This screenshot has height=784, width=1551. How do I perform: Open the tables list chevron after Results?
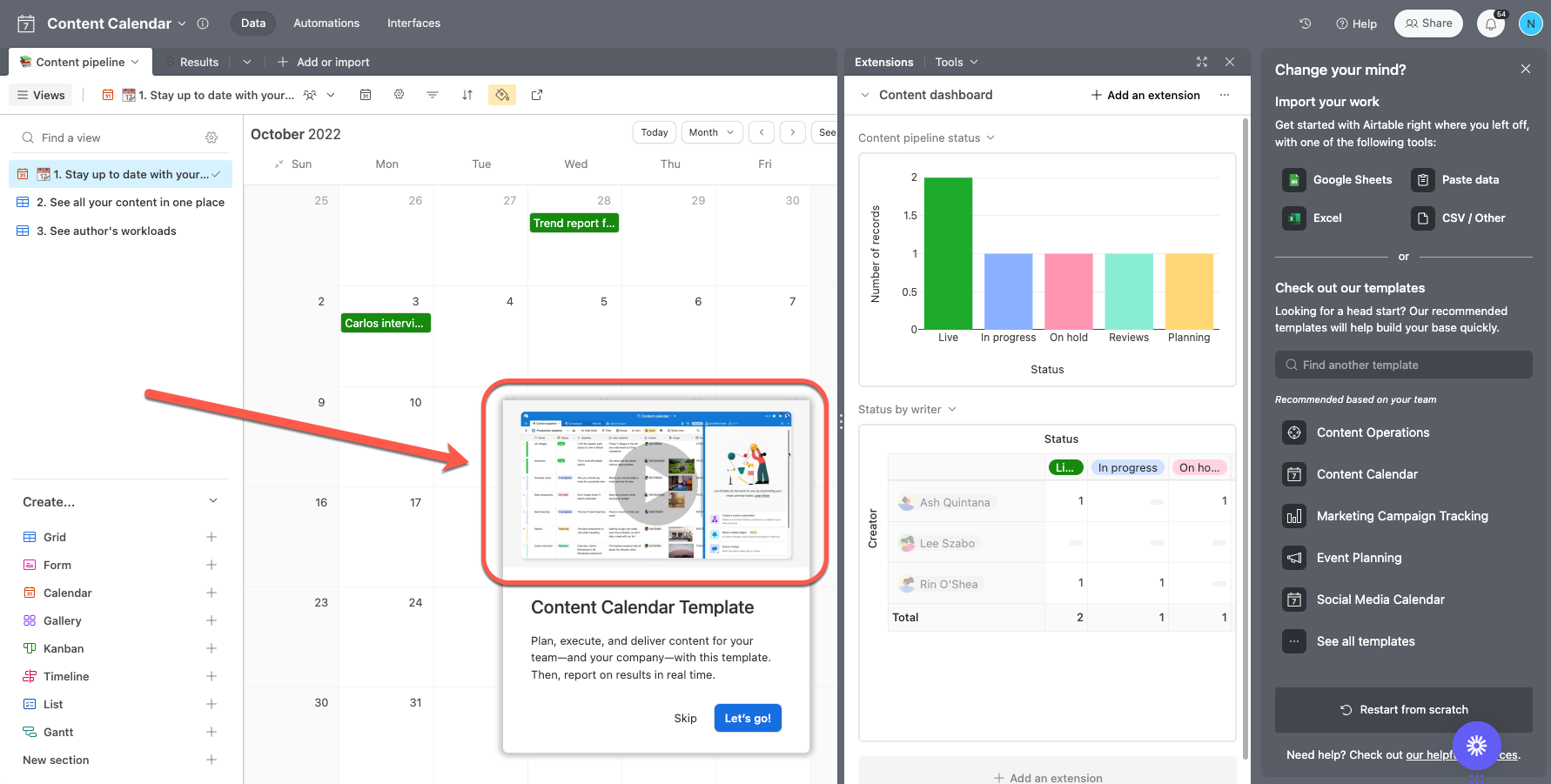click(x=247, y=62)
